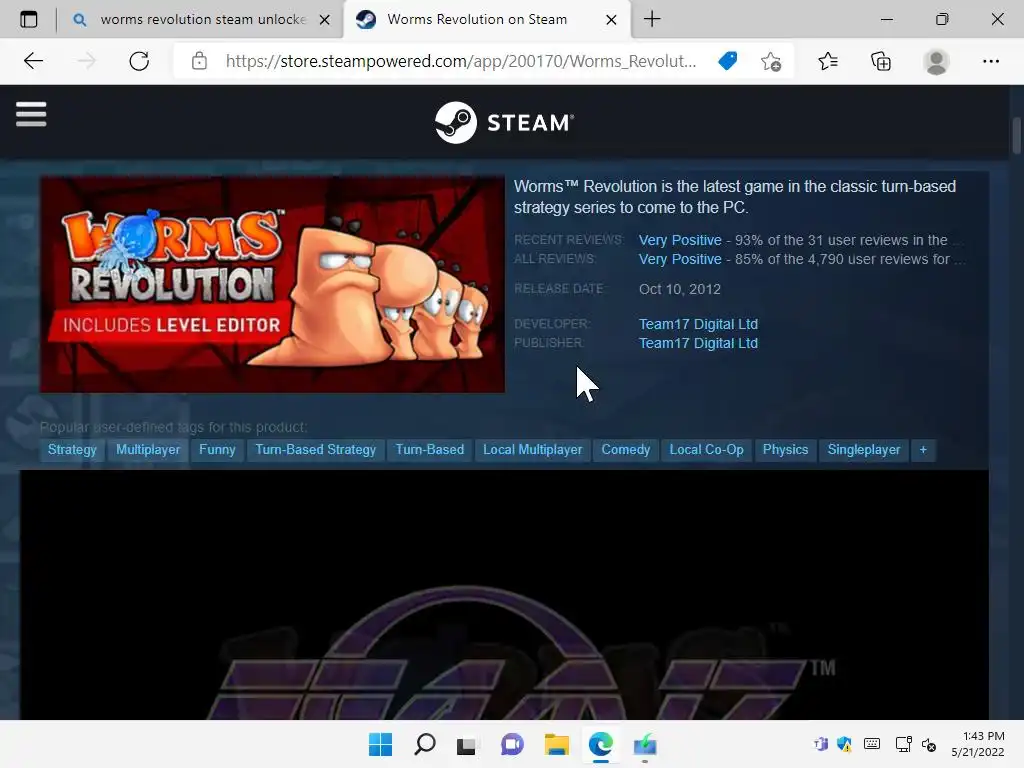Go back to the previous page
Screen dimensions: 1024x768
(33, 61)
